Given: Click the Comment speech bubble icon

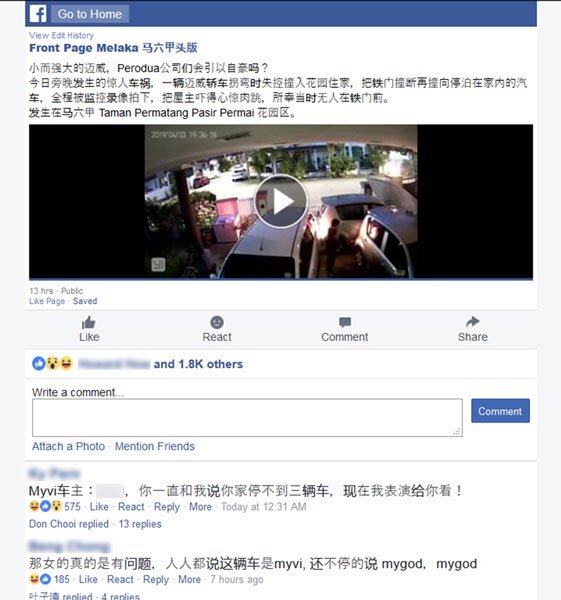Looking at the screenshot, I should (x=345, y=323).
